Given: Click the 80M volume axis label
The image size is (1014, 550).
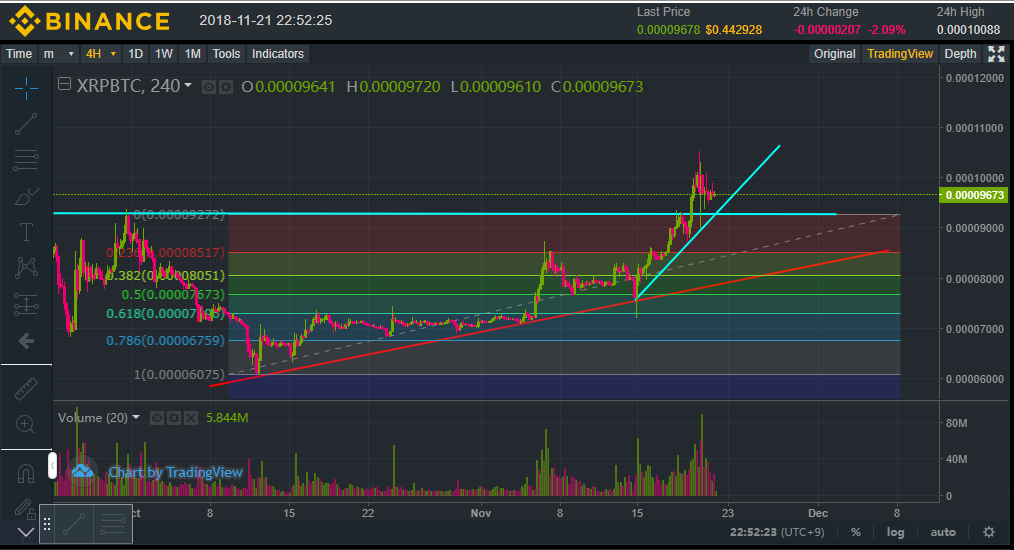Looking at the screenshot, I should [956, 423].
